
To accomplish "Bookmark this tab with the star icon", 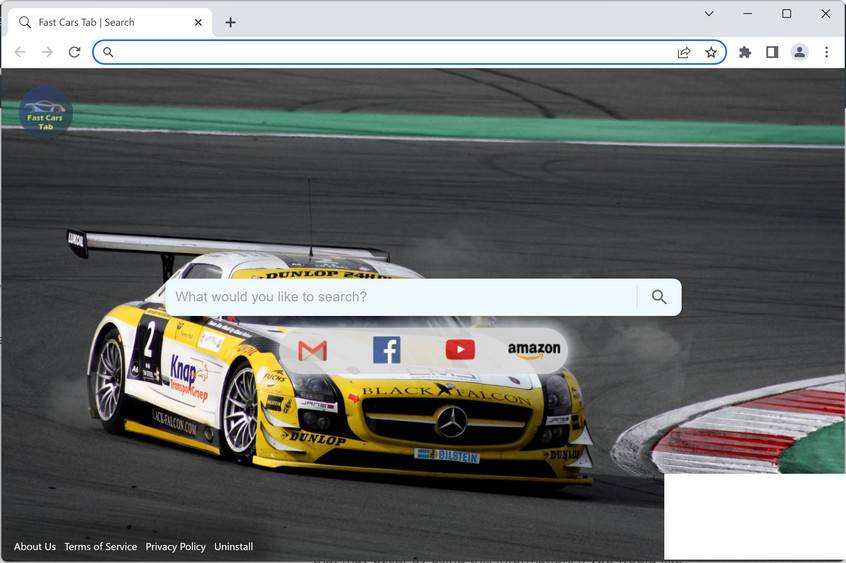I will (711, 52).
